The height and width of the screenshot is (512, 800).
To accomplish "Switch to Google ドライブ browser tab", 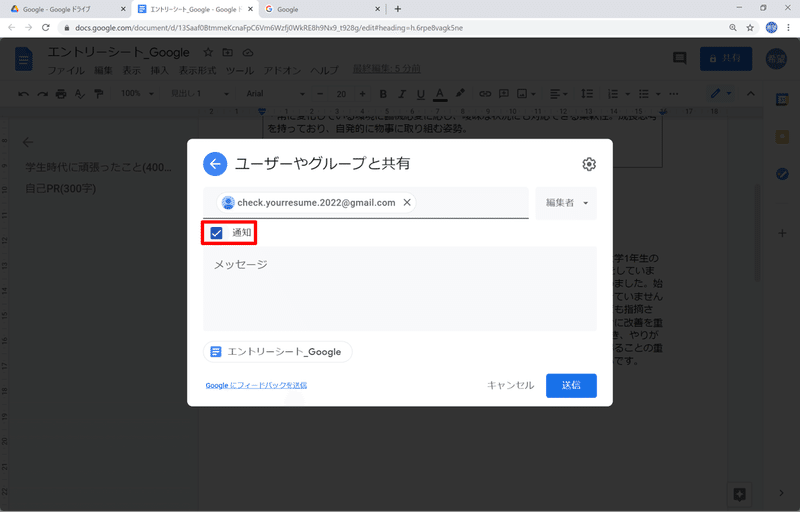I will [x=65, y=9].
